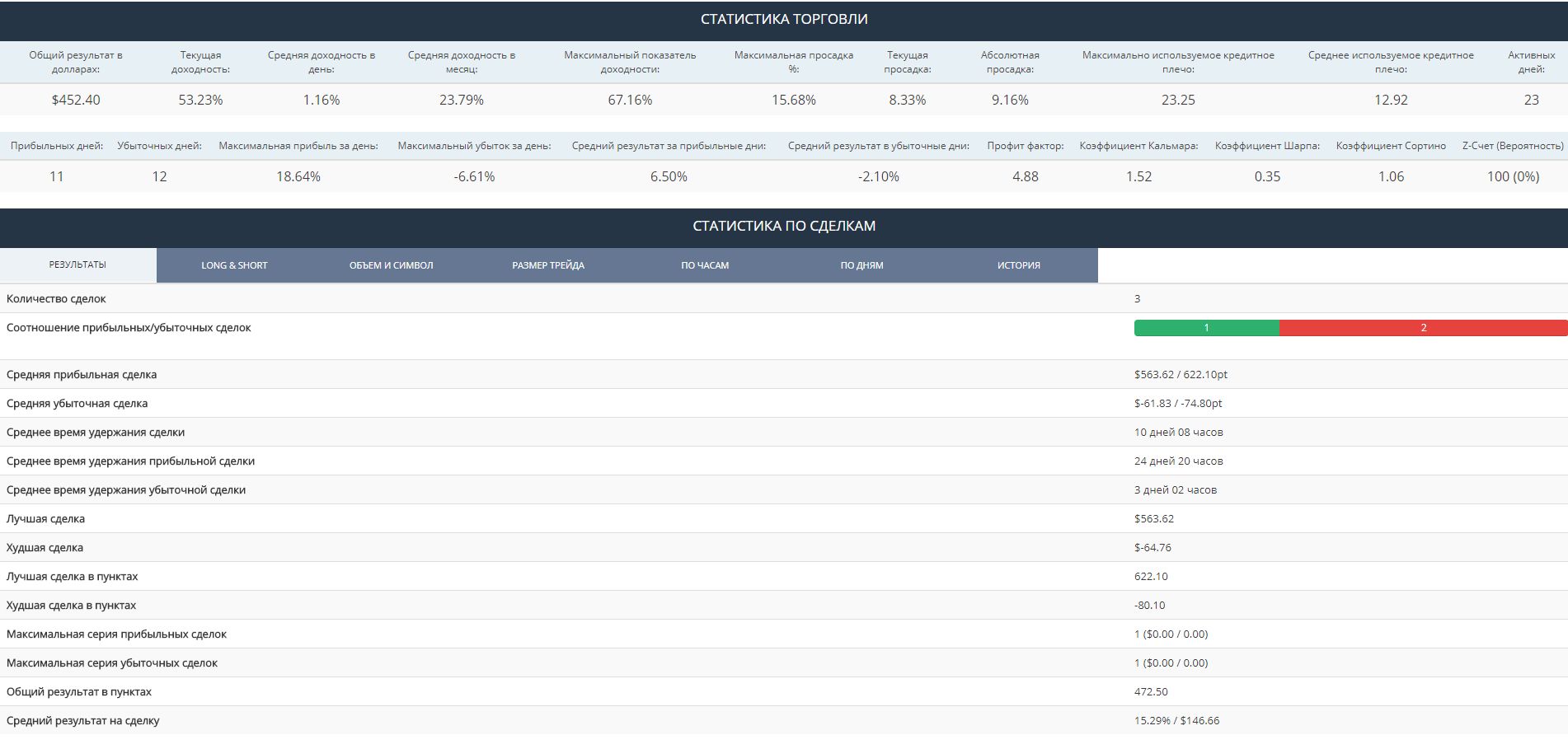This screenshot has width=1568, height=749.
Task: Click the Максимальная просадка % column label
Action: (793, 62)
